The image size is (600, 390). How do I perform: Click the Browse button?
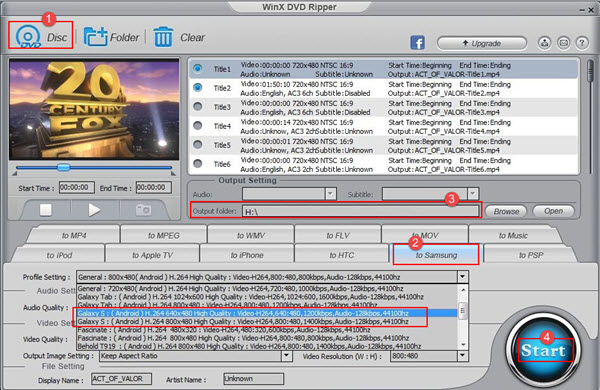(506, 211)
